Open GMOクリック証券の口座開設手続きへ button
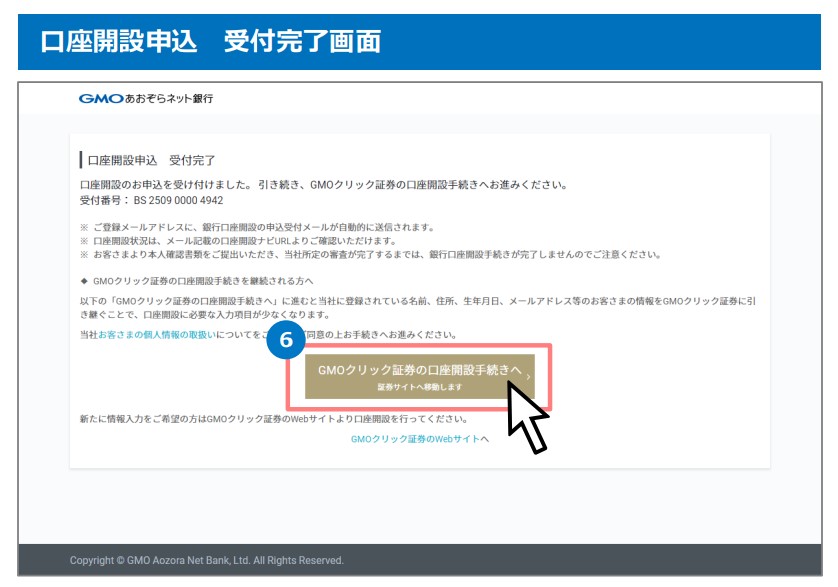The height and width of the screenshot is (587, 838). click(420, 377)
